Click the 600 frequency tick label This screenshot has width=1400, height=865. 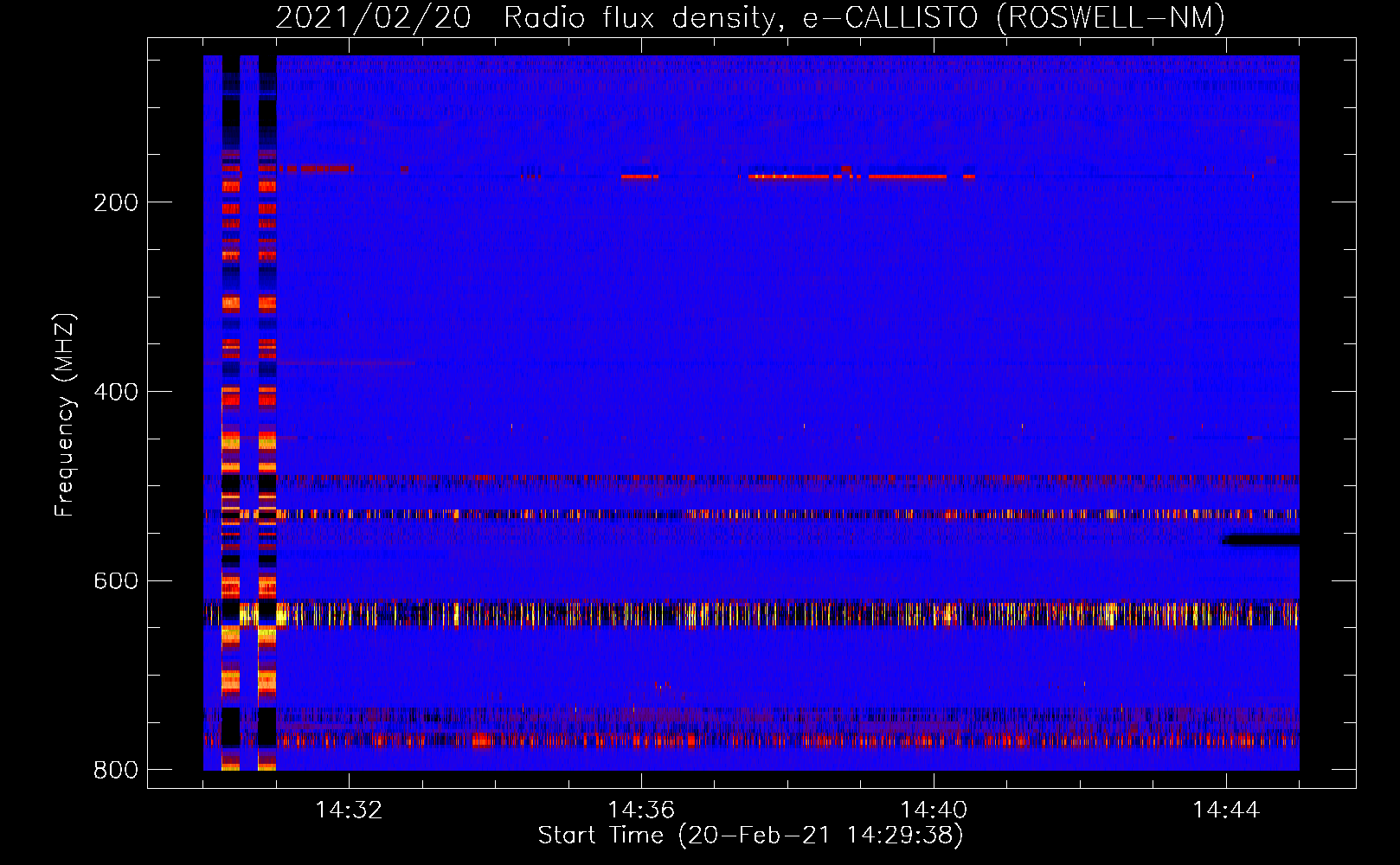[x=116, y=580]
